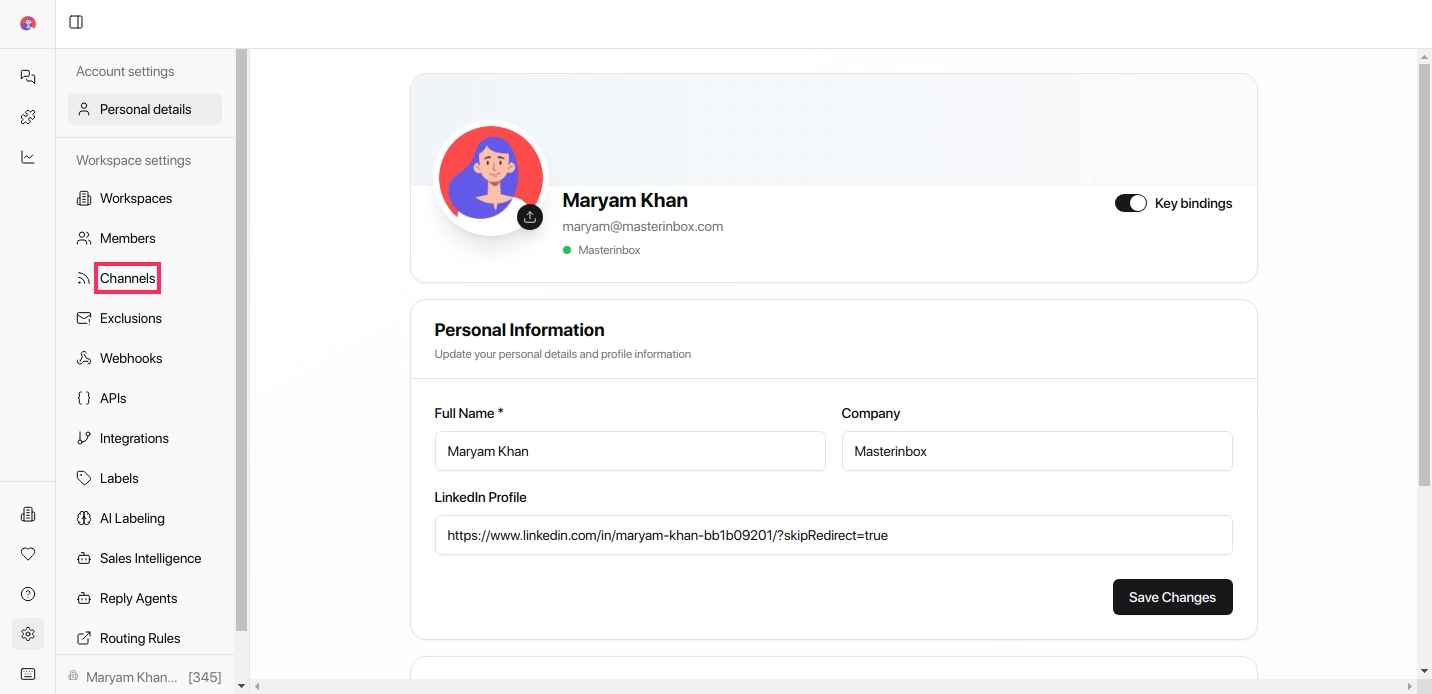Open the keyboard shortcuts icon
This screenshot has width=1432, height=694.
pyautogui.click(x=28, y=674)
